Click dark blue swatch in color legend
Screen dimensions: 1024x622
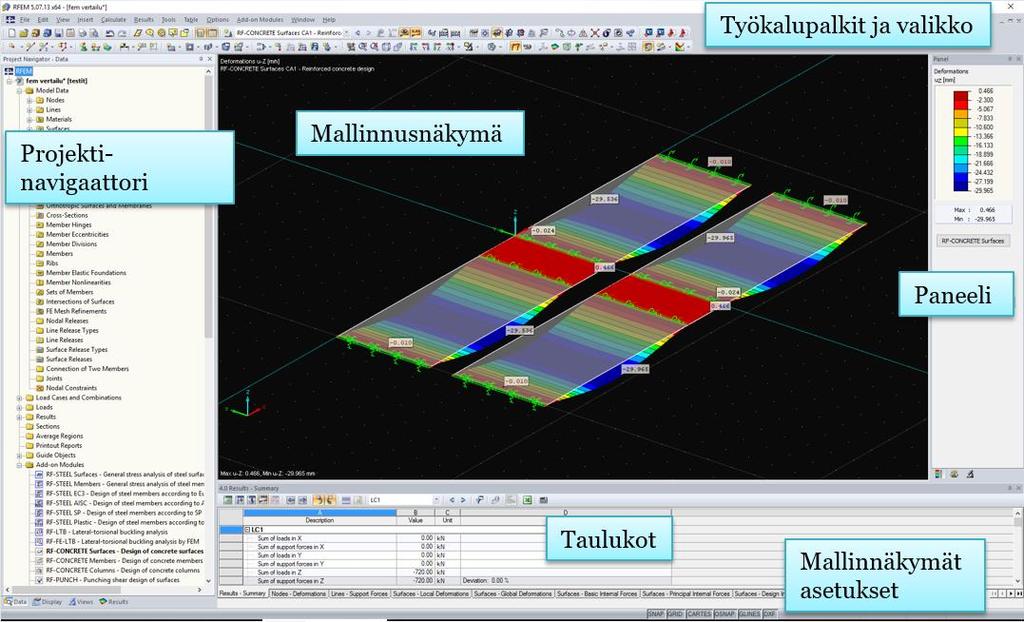(961, 186)
